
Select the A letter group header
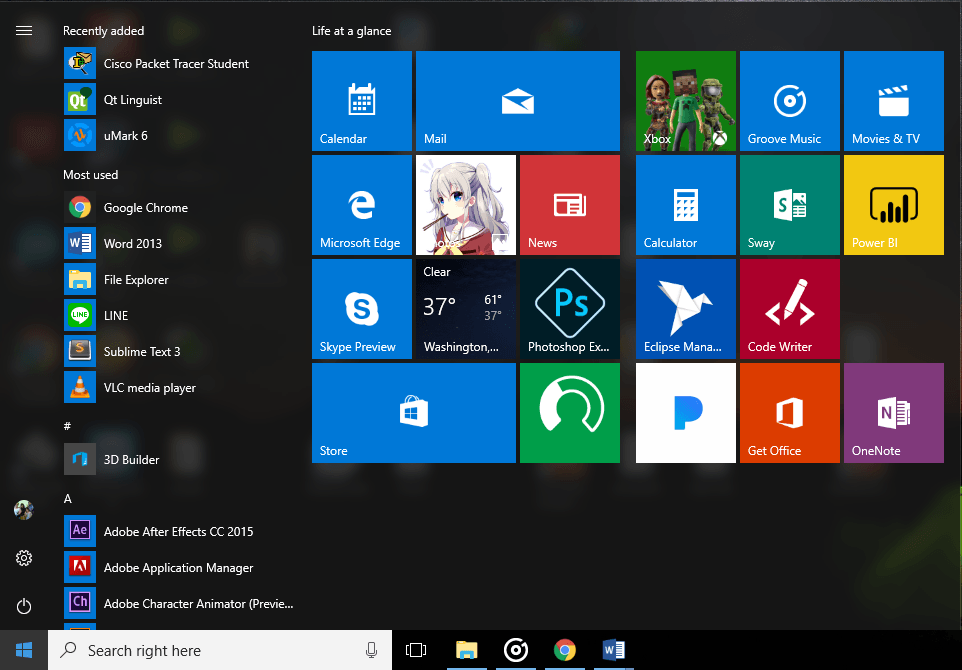pos(67,499)
